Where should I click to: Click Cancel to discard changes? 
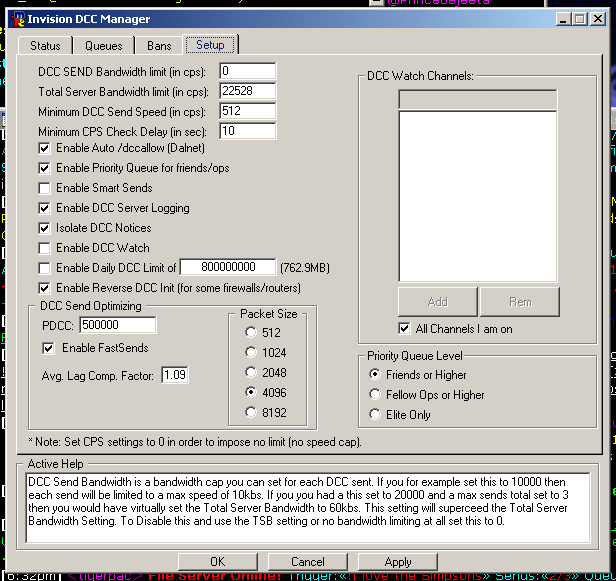pyautogui.click(x=308, y=562)
